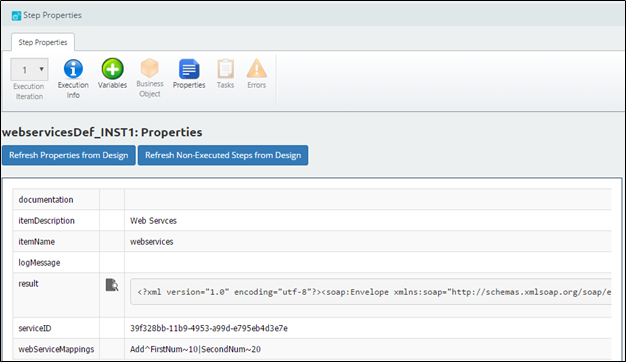Select the logMessage property label

point(39,263)
